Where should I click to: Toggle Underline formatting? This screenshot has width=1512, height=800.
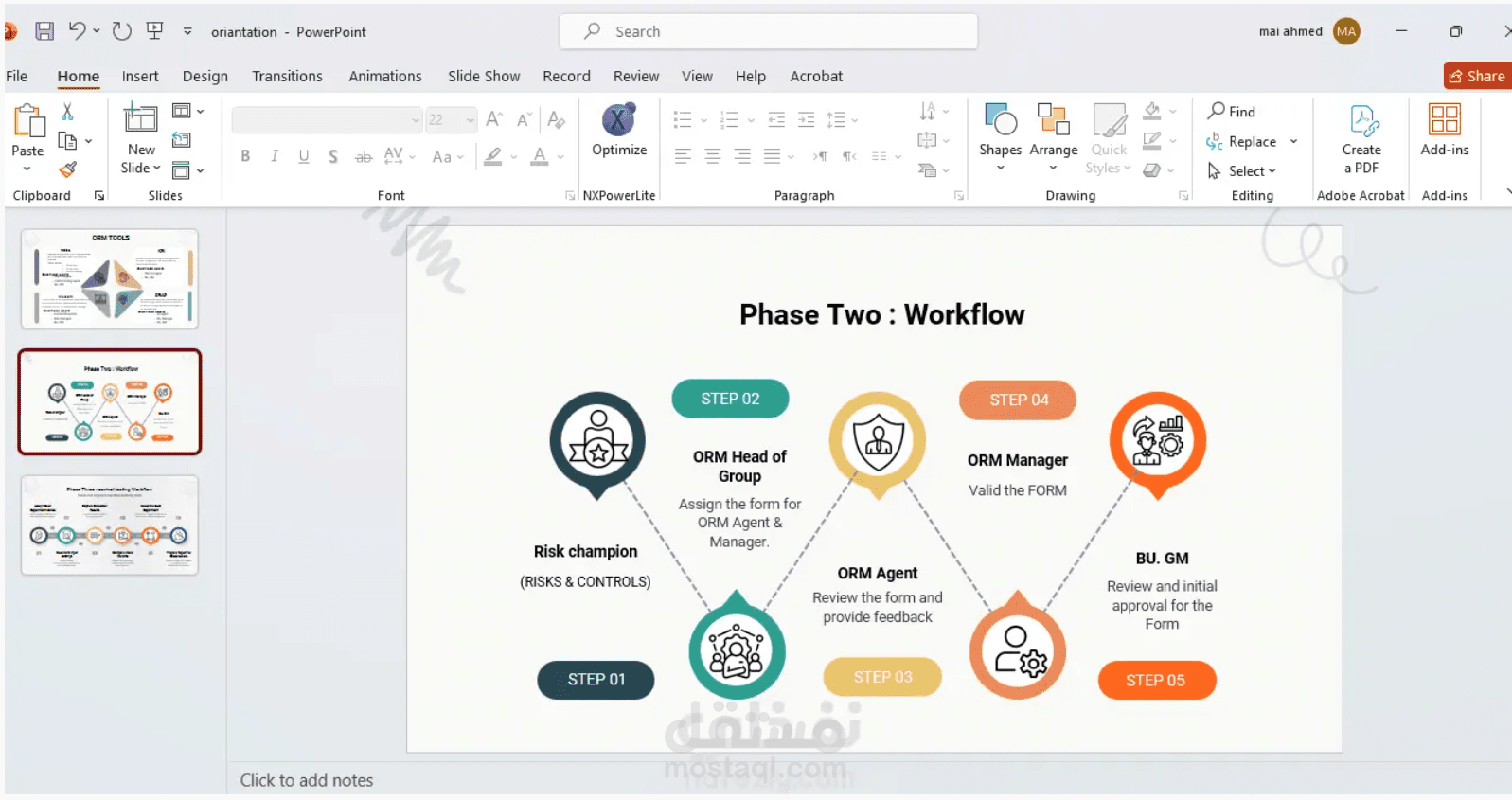pos(304,156)
